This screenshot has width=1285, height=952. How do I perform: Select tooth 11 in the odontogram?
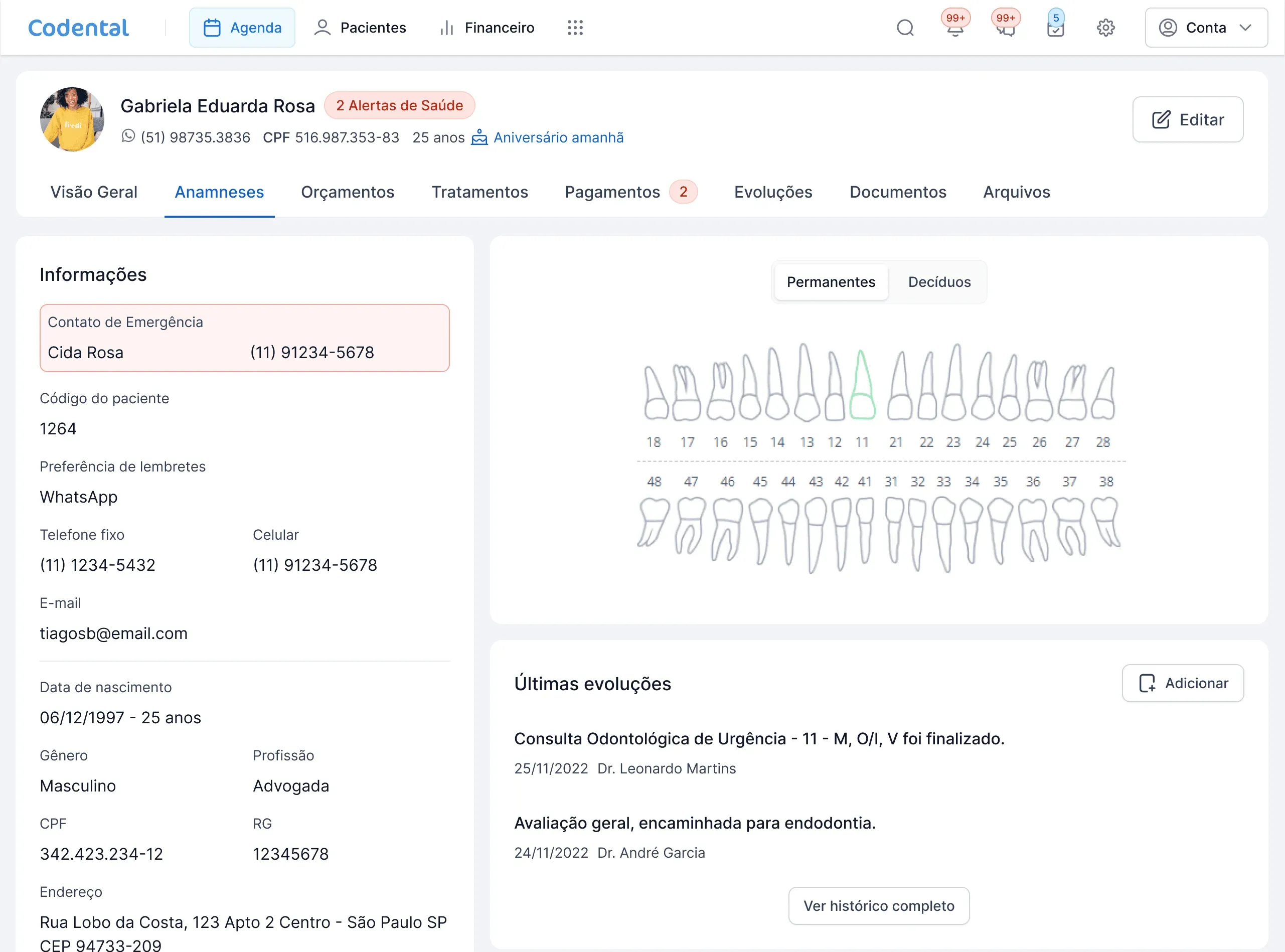pyautogui.click(x=862, y=385)
